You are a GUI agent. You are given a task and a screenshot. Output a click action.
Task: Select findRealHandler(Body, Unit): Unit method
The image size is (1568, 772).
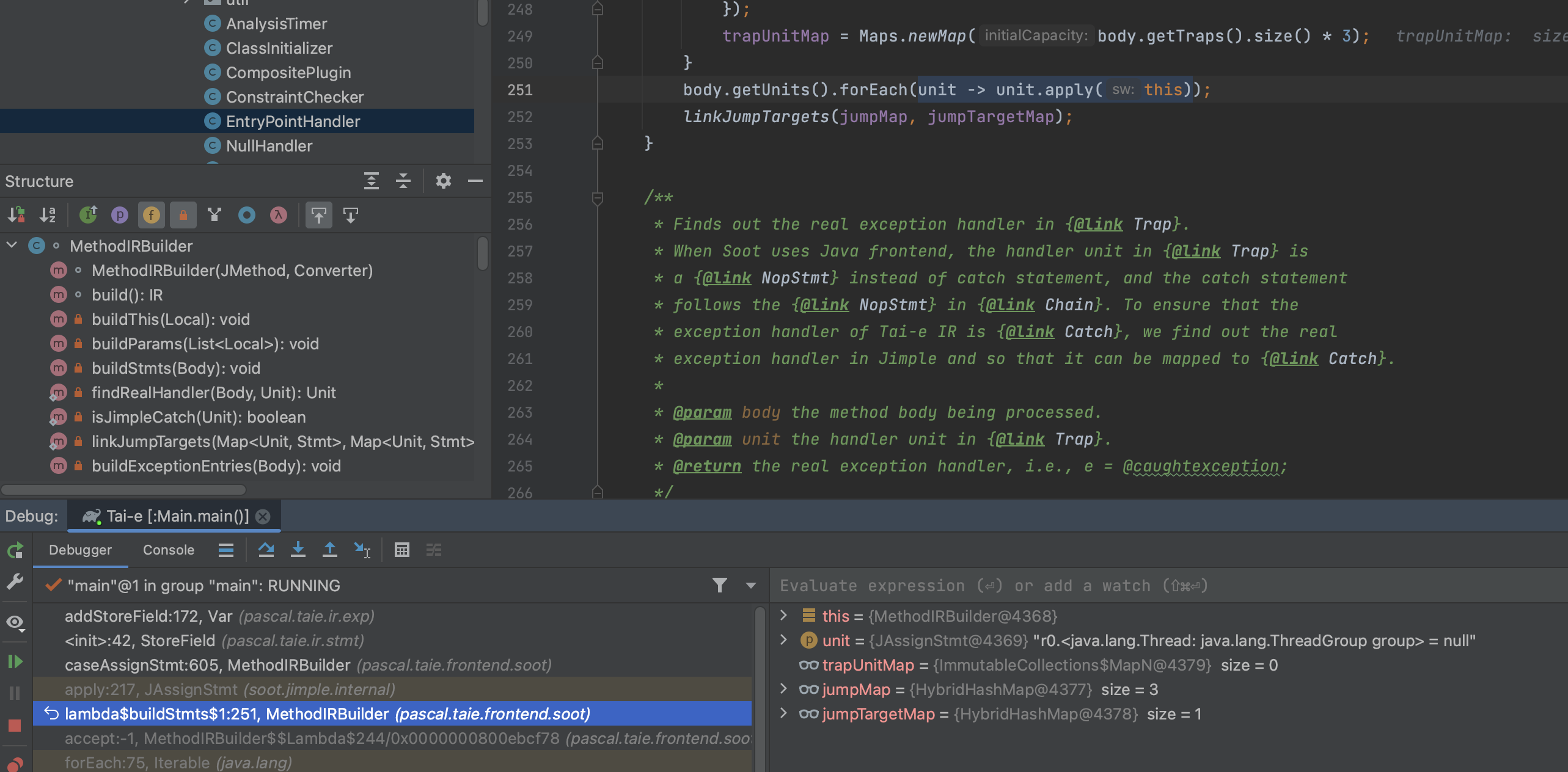213,393
